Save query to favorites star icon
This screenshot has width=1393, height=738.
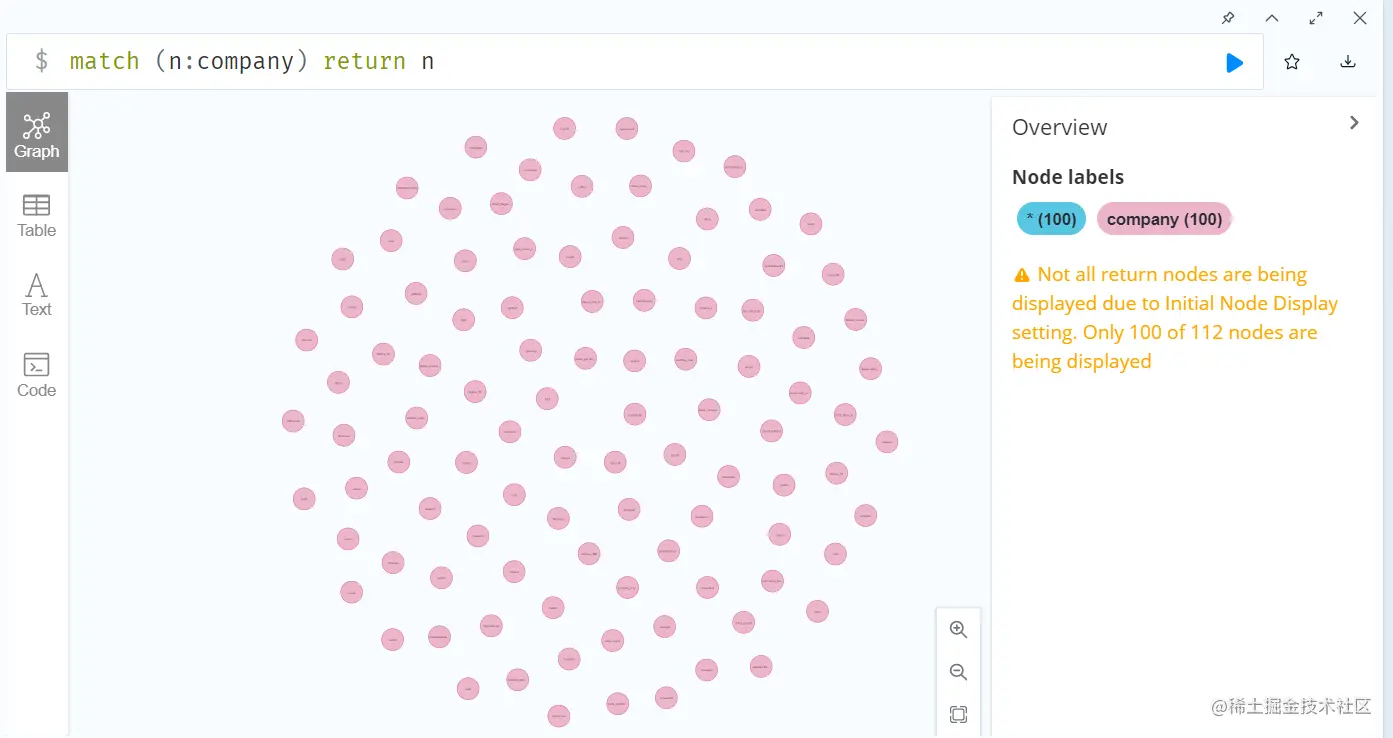coord(1292,62)
